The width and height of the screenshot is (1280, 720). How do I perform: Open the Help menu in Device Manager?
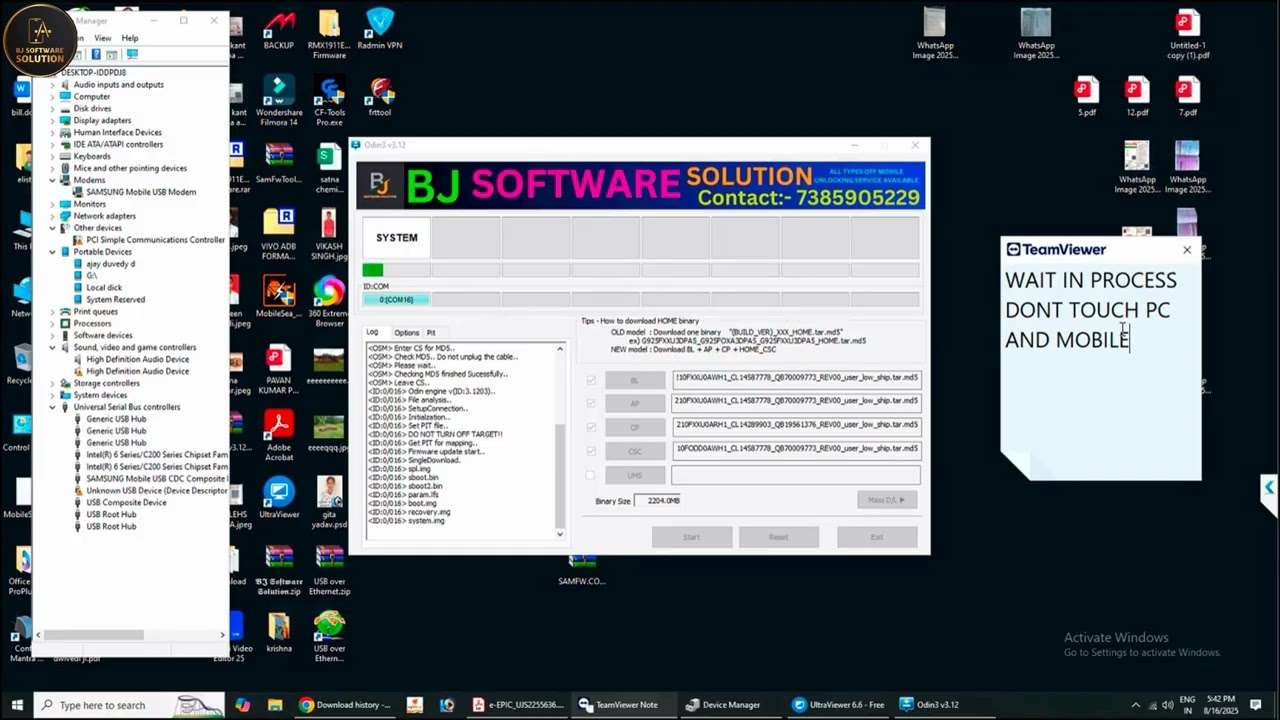click(x=130, y=38)
